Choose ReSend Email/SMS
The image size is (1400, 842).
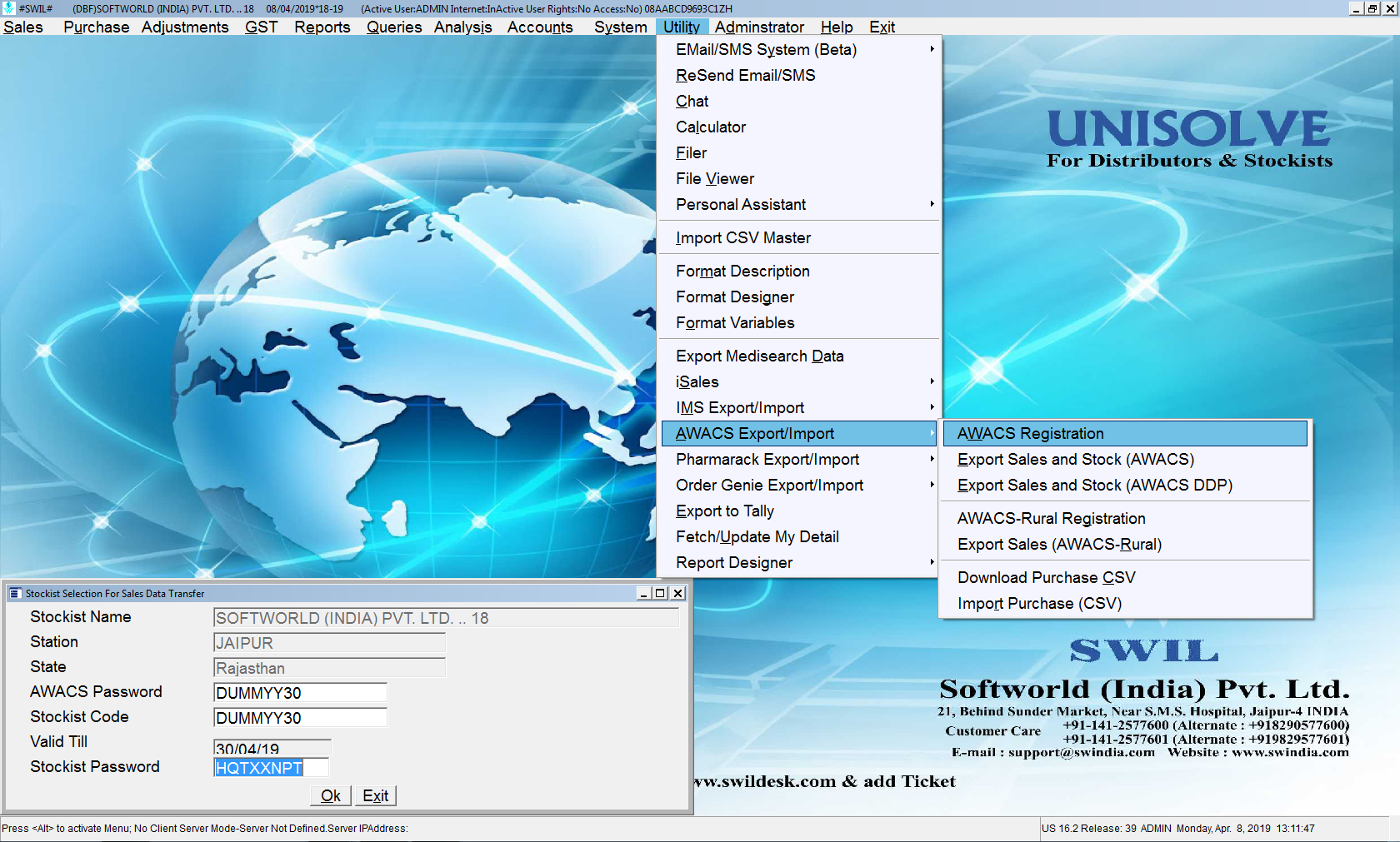point(801,75)
